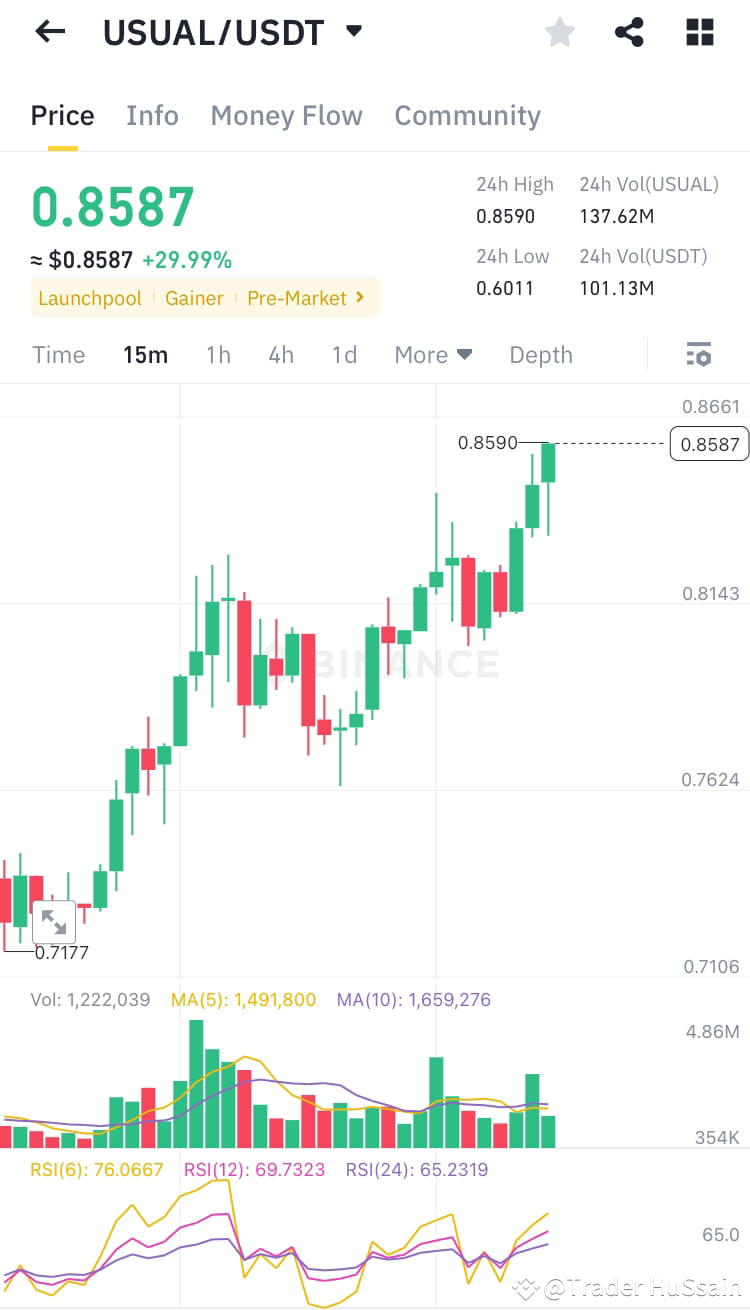Navigate back using the arrow icon
Image resolution: width=750 pixels, height=1310 pixels.
pyautogui.click(x=48, y=31)
